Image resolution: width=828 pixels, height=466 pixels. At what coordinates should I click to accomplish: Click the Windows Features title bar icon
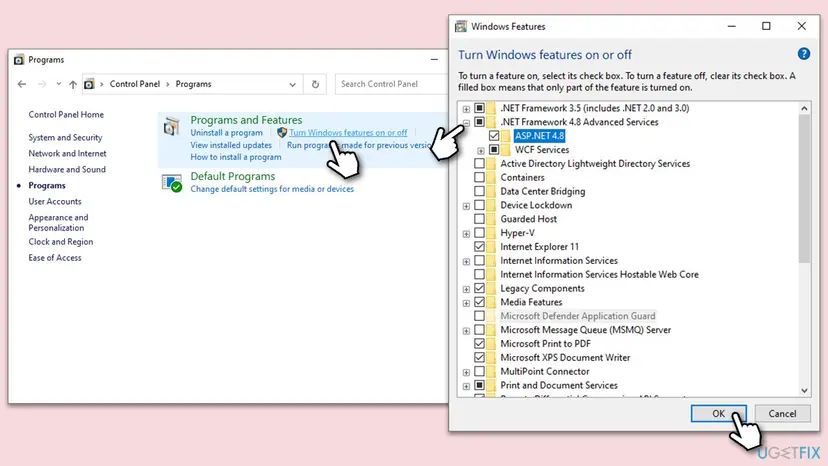tap(461, 26)
